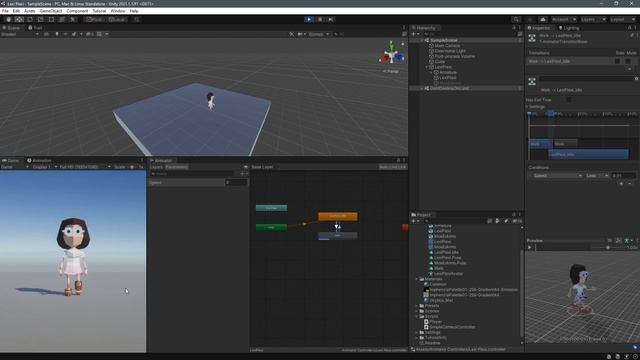Collapse the SampleScene root in Hierarchy
The width and height of the screenshot is (640, 360).
click(x=422, y=40)
